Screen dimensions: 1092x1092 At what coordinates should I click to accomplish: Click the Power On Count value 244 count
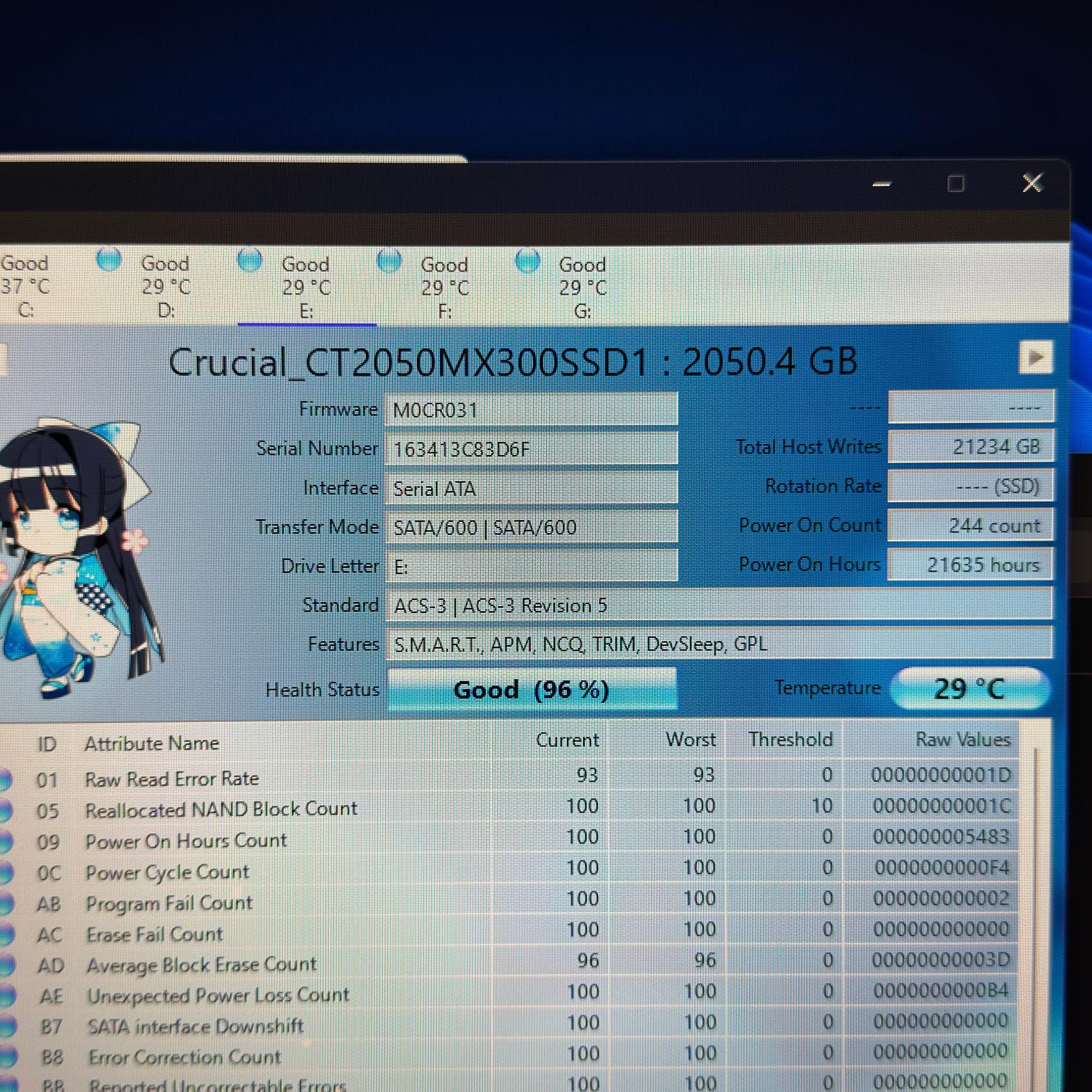(x=970, y=525)
